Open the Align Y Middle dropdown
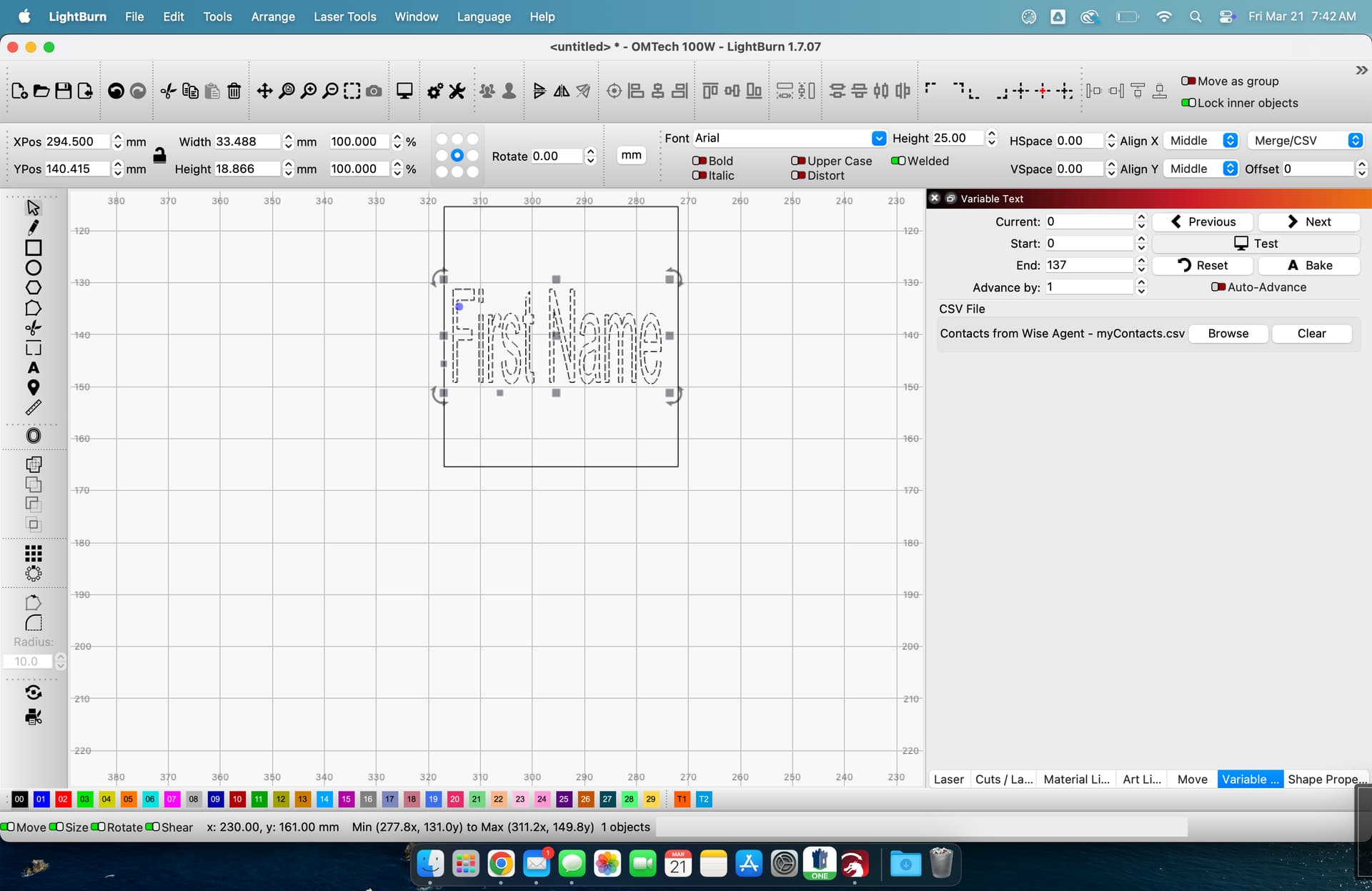The image size is (1372, 891). [1201, 169]
